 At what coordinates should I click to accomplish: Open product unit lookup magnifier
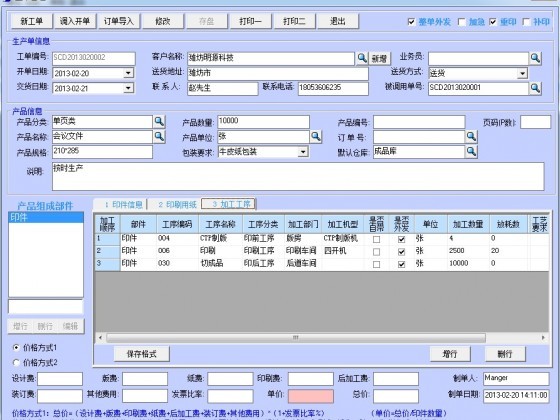pos(316,136)
